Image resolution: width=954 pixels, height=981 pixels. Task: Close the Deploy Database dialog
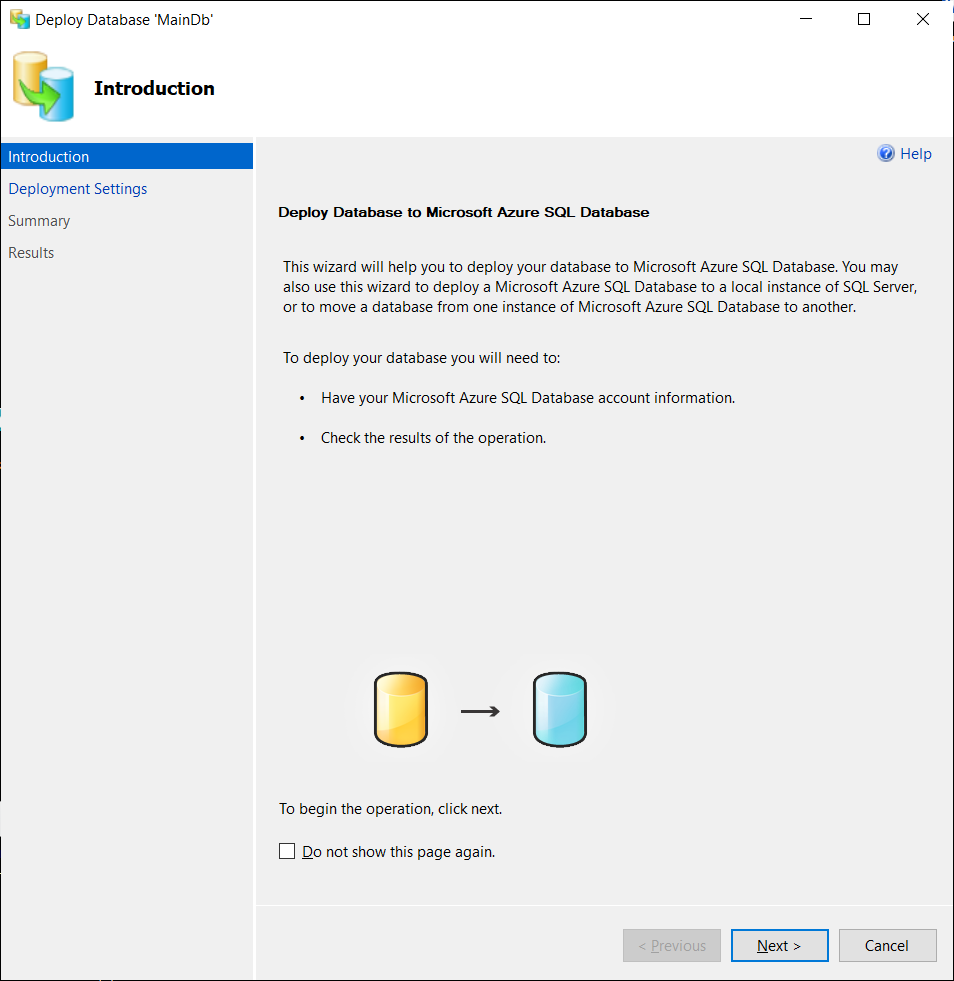pos(923,19)
